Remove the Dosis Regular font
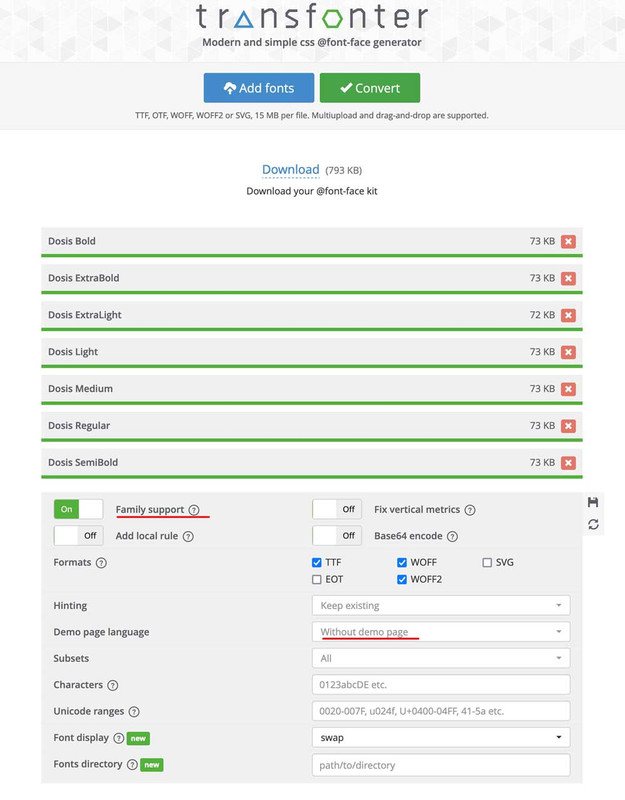This screenshot has width=625, height=800. click(x=568, y=426)
